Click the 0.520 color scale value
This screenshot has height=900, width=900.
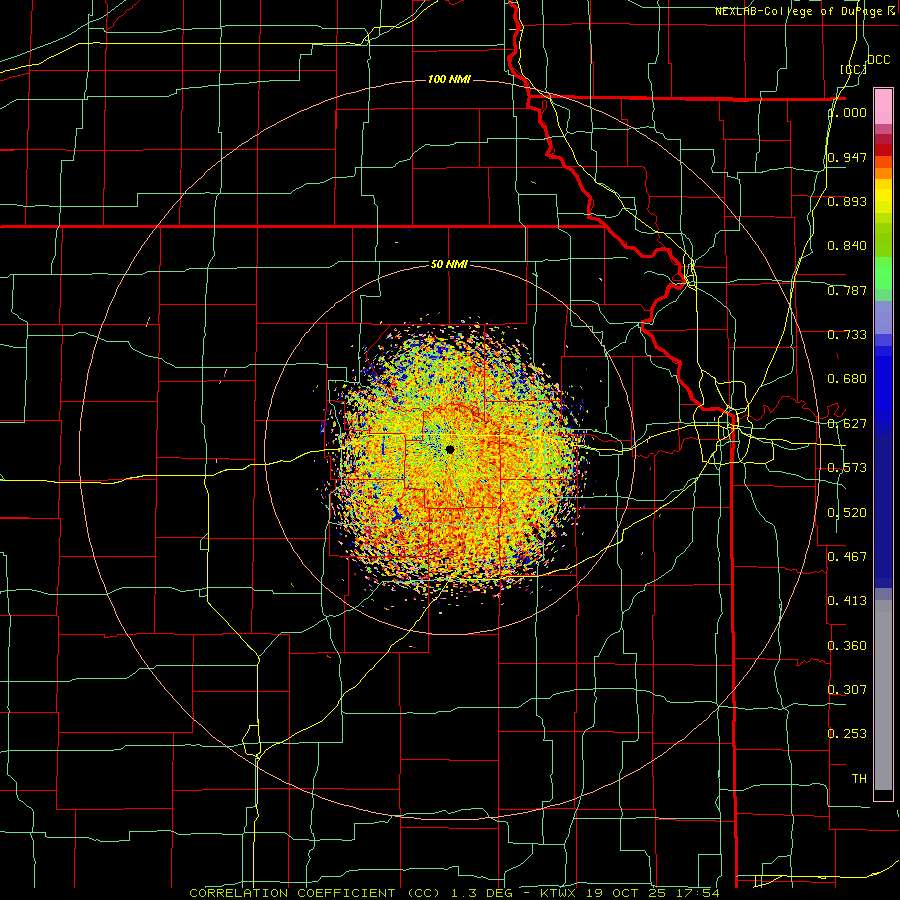coord(847,513)
